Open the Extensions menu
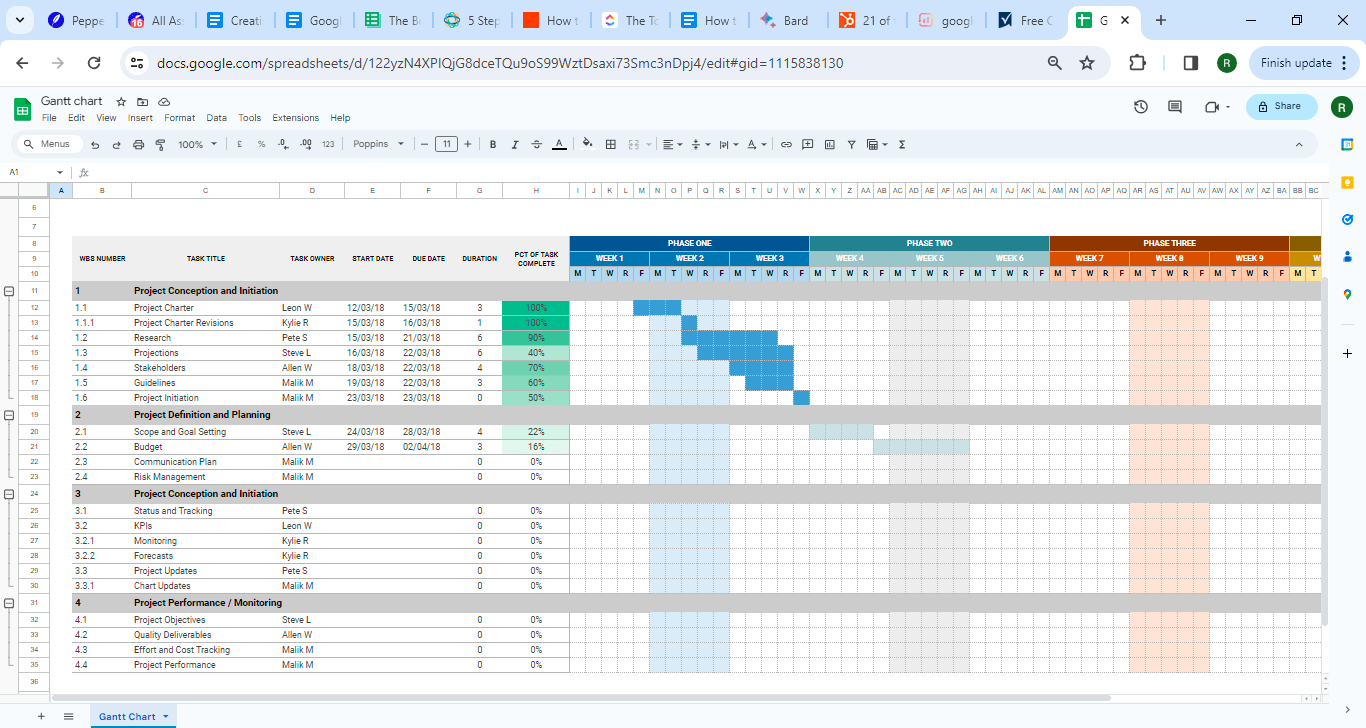The height and width of the screenshot is (728, 1366). pyautogui.click(x=296, y=118)
